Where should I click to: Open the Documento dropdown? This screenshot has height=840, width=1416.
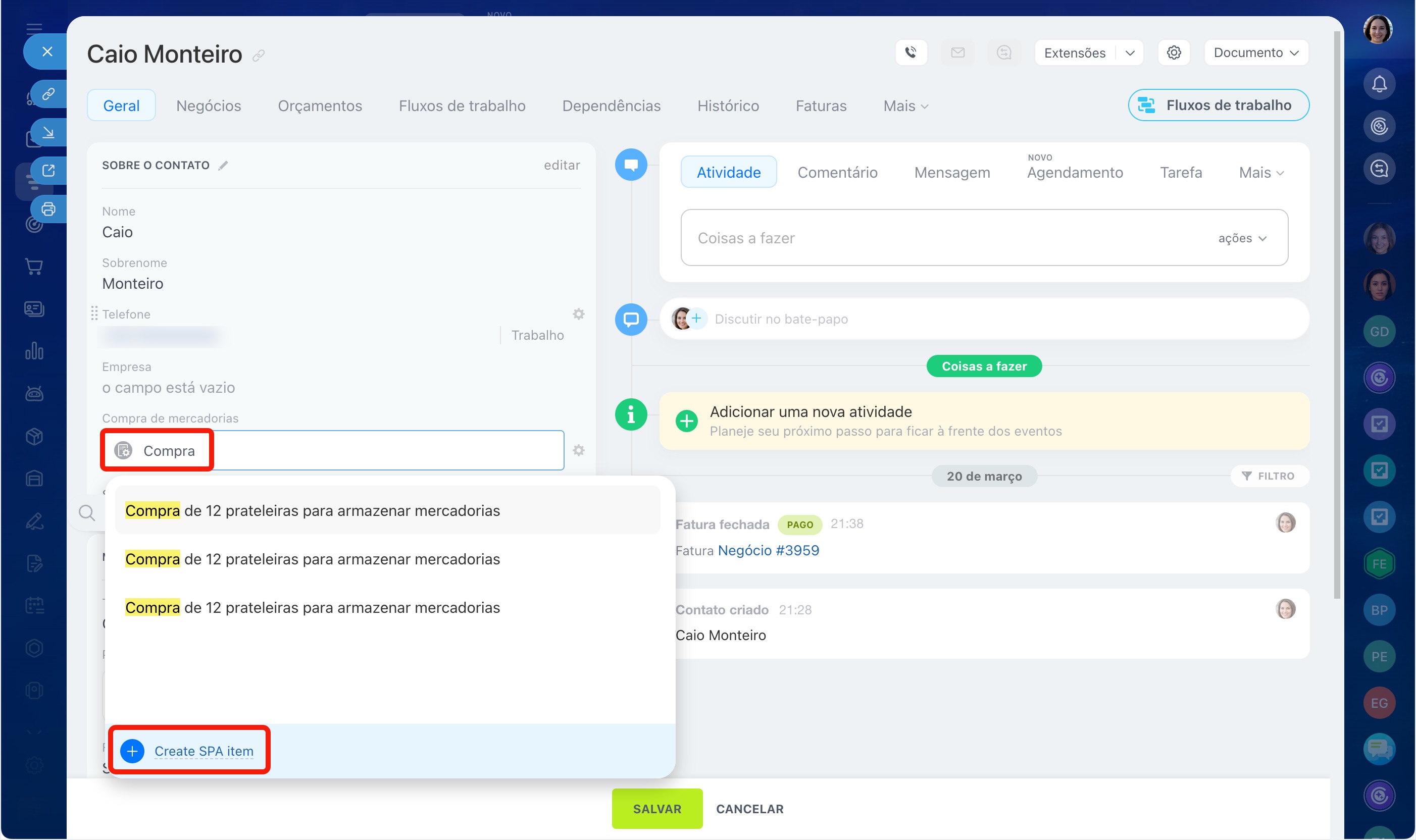point(1255,52)
